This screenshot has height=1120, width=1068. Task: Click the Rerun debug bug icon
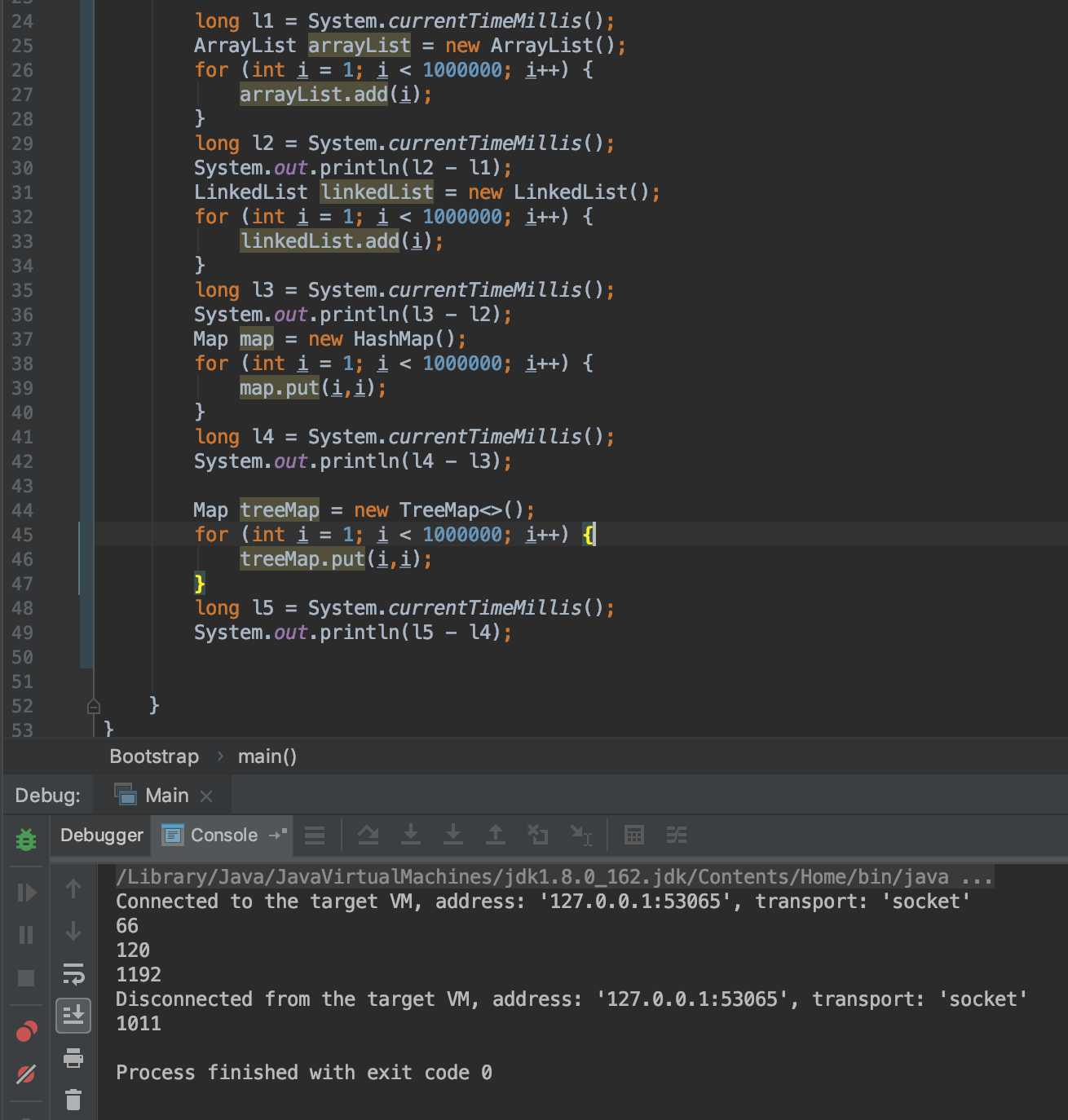pyautogui.click(x=26, y=839)
